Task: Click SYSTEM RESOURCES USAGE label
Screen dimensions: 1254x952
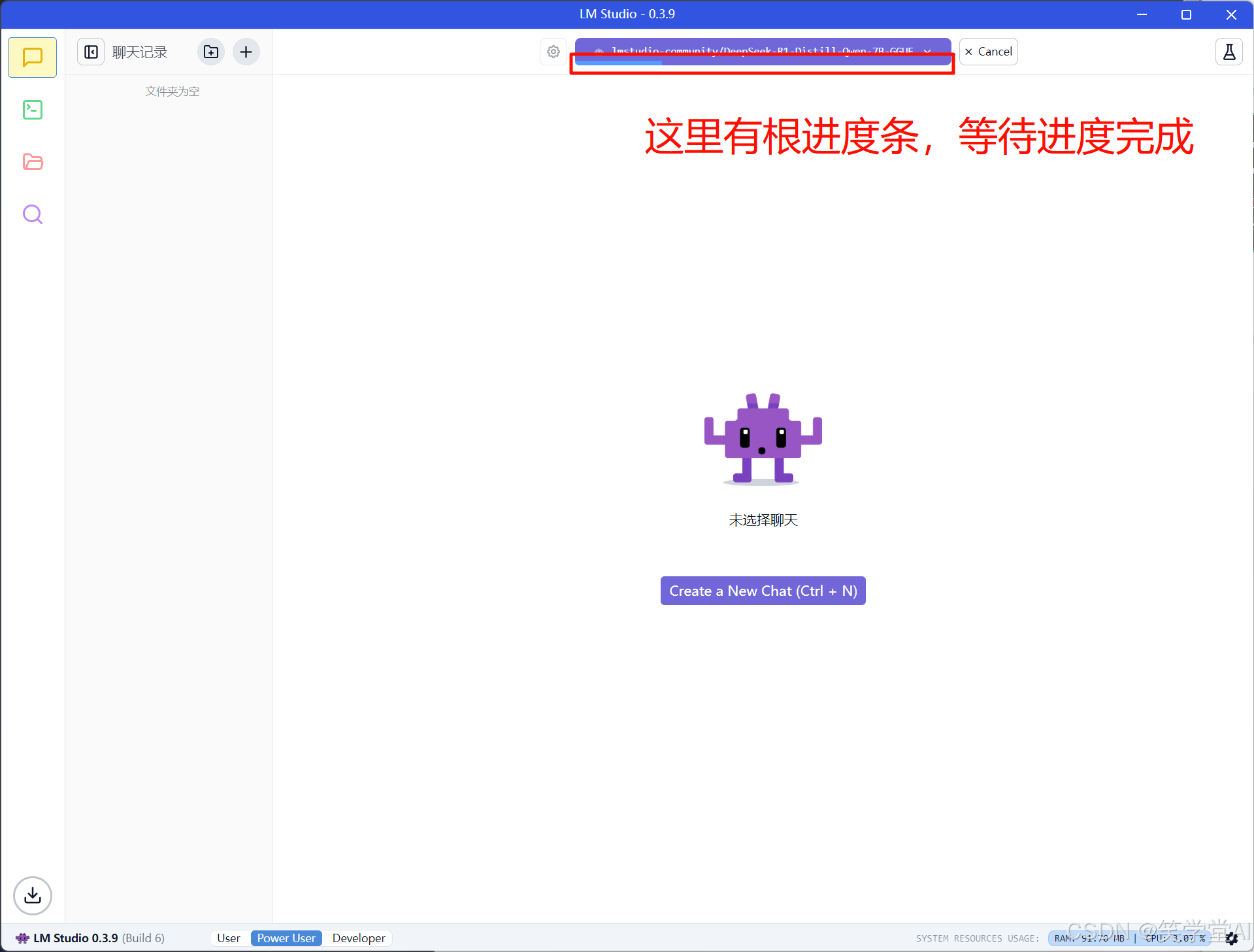Action: pyautogui.click(x=977, y=938)
